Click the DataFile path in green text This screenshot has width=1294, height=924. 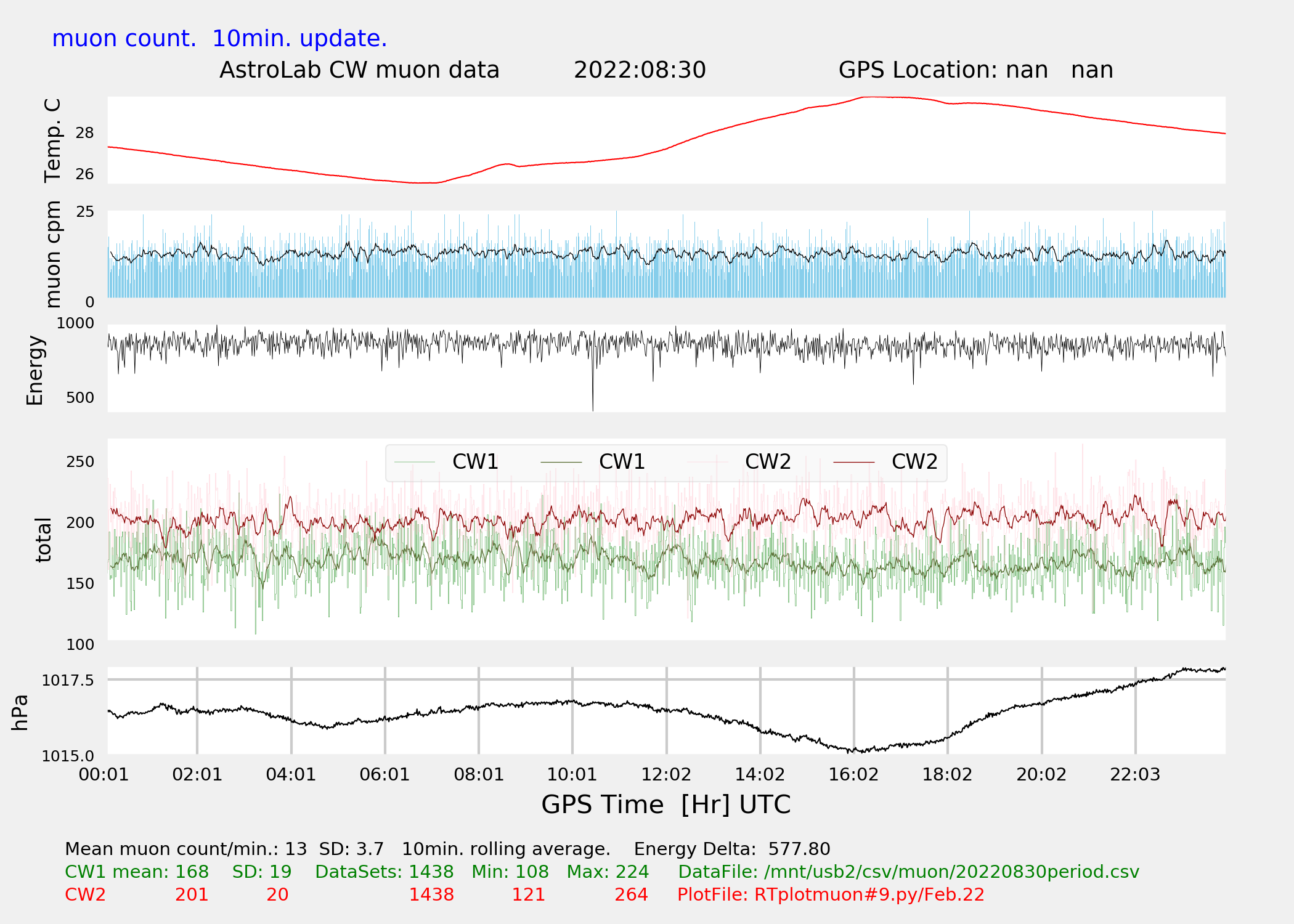pos(908,872)
